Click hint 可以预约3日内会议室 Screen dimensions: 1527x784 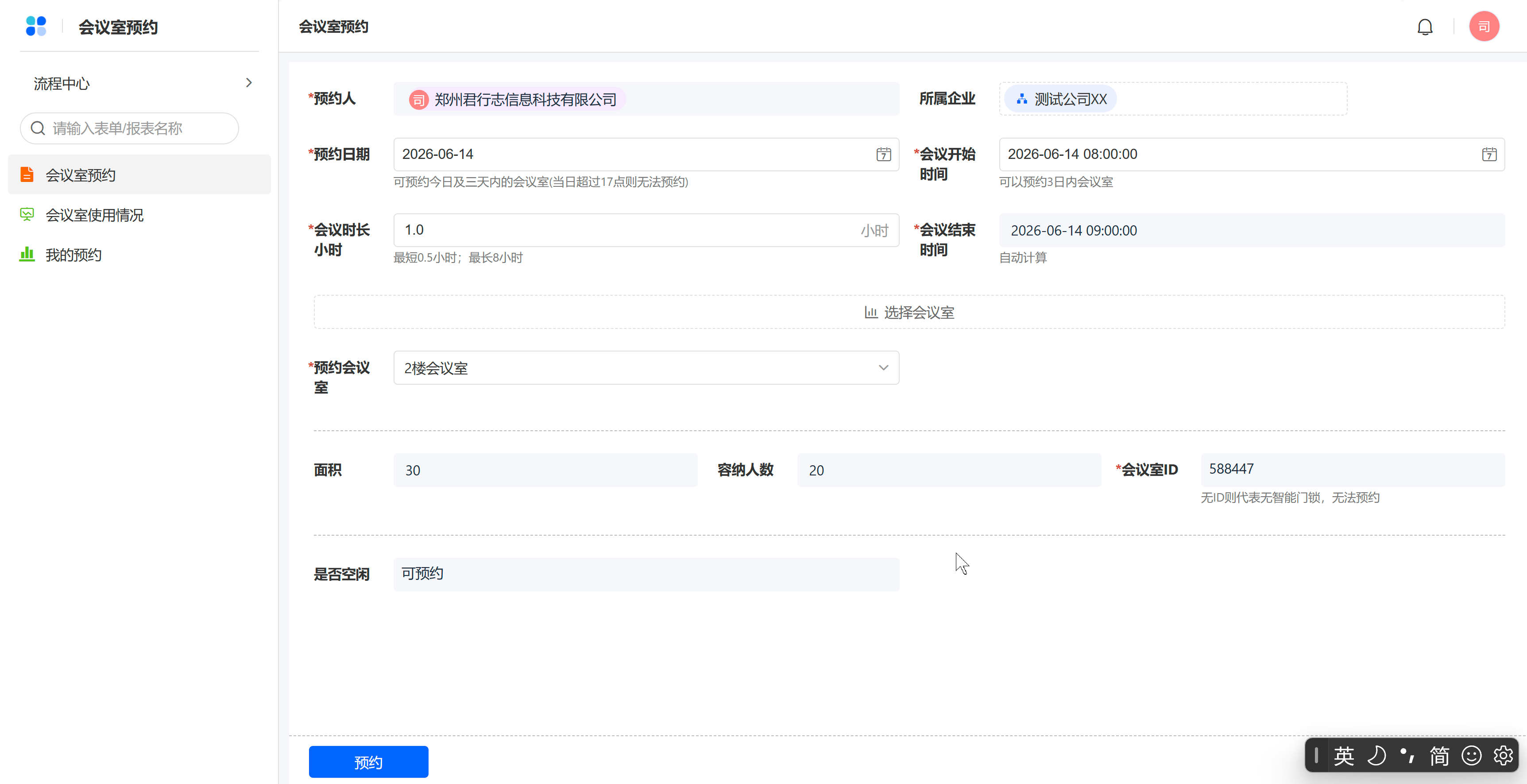pos(1056,182)
